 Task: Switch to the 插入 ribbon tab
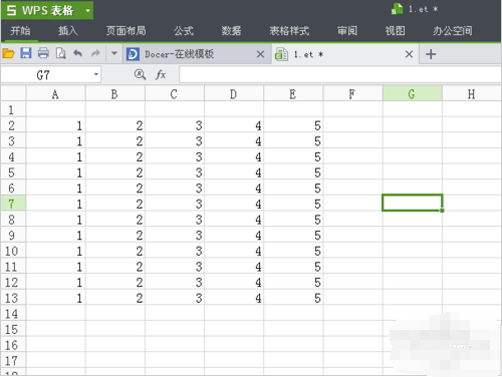[68, 31]
